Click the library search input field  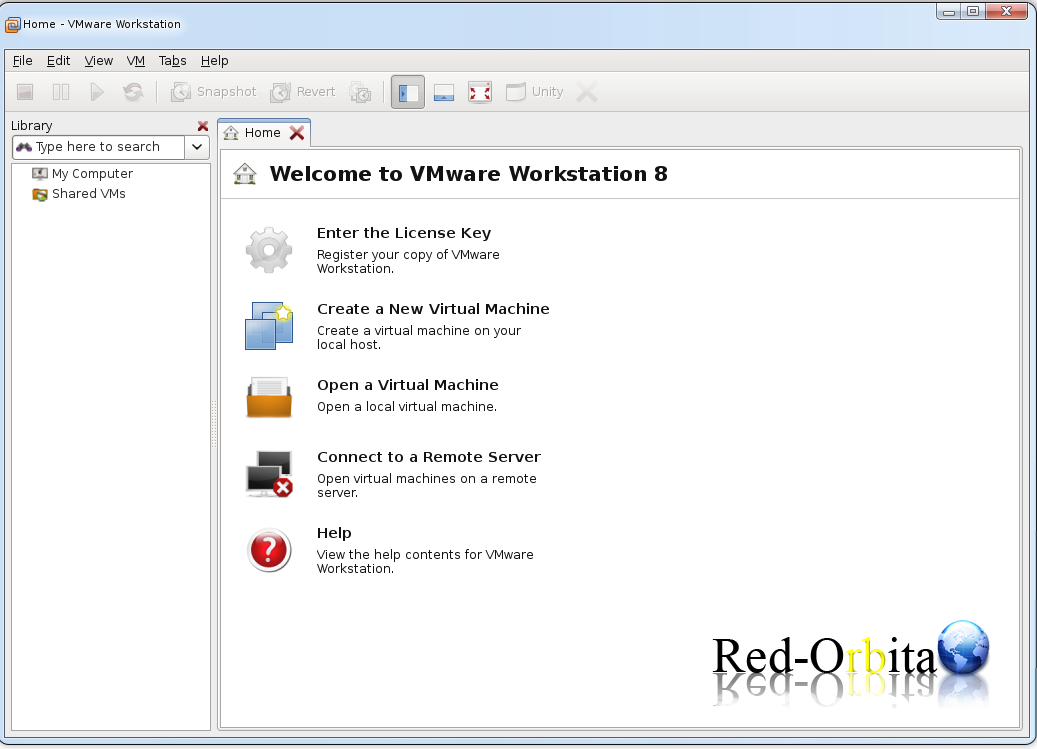tap(99, 147)
